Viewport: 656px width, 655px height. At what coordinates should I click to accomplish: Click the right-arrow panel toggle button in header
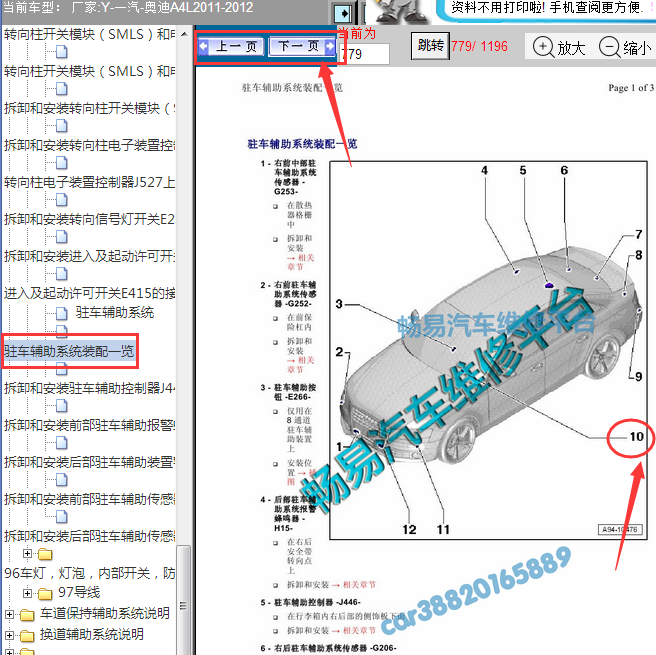pos(343,13)
